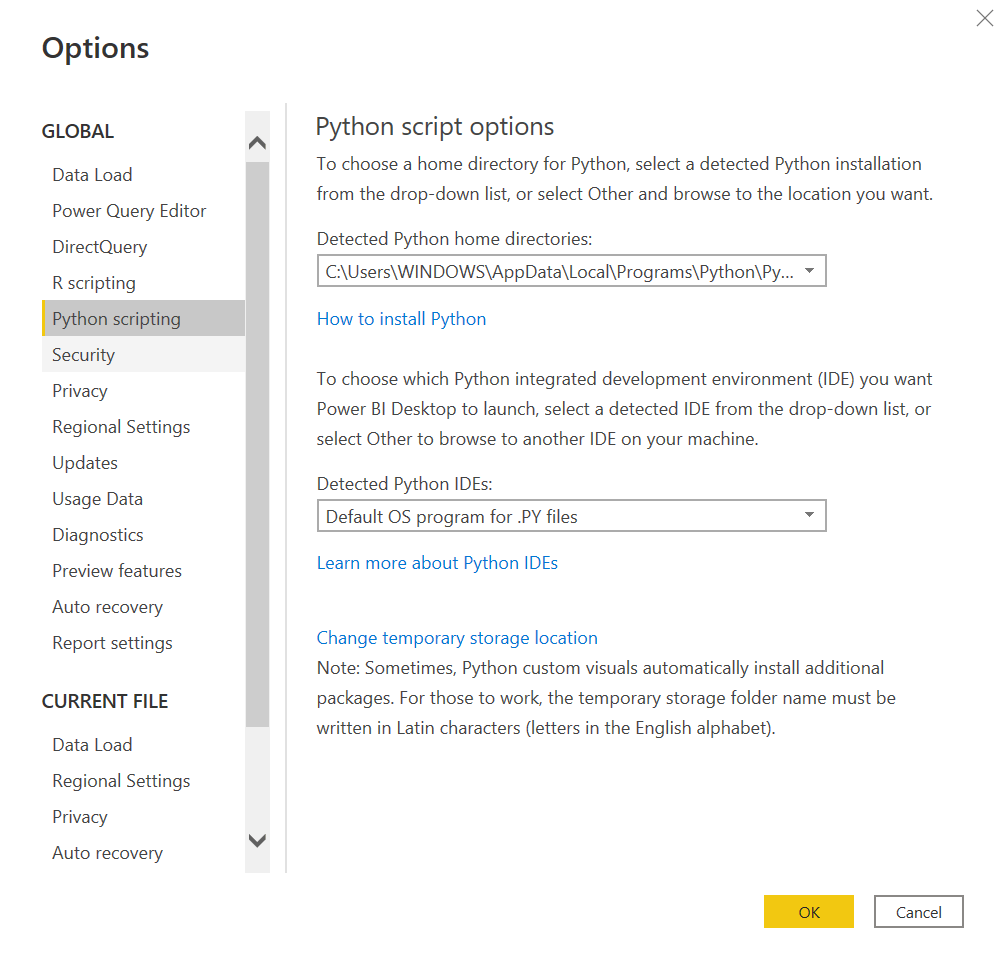Select Global Regional Settings

pyautogui.click(x=121, y=427)
